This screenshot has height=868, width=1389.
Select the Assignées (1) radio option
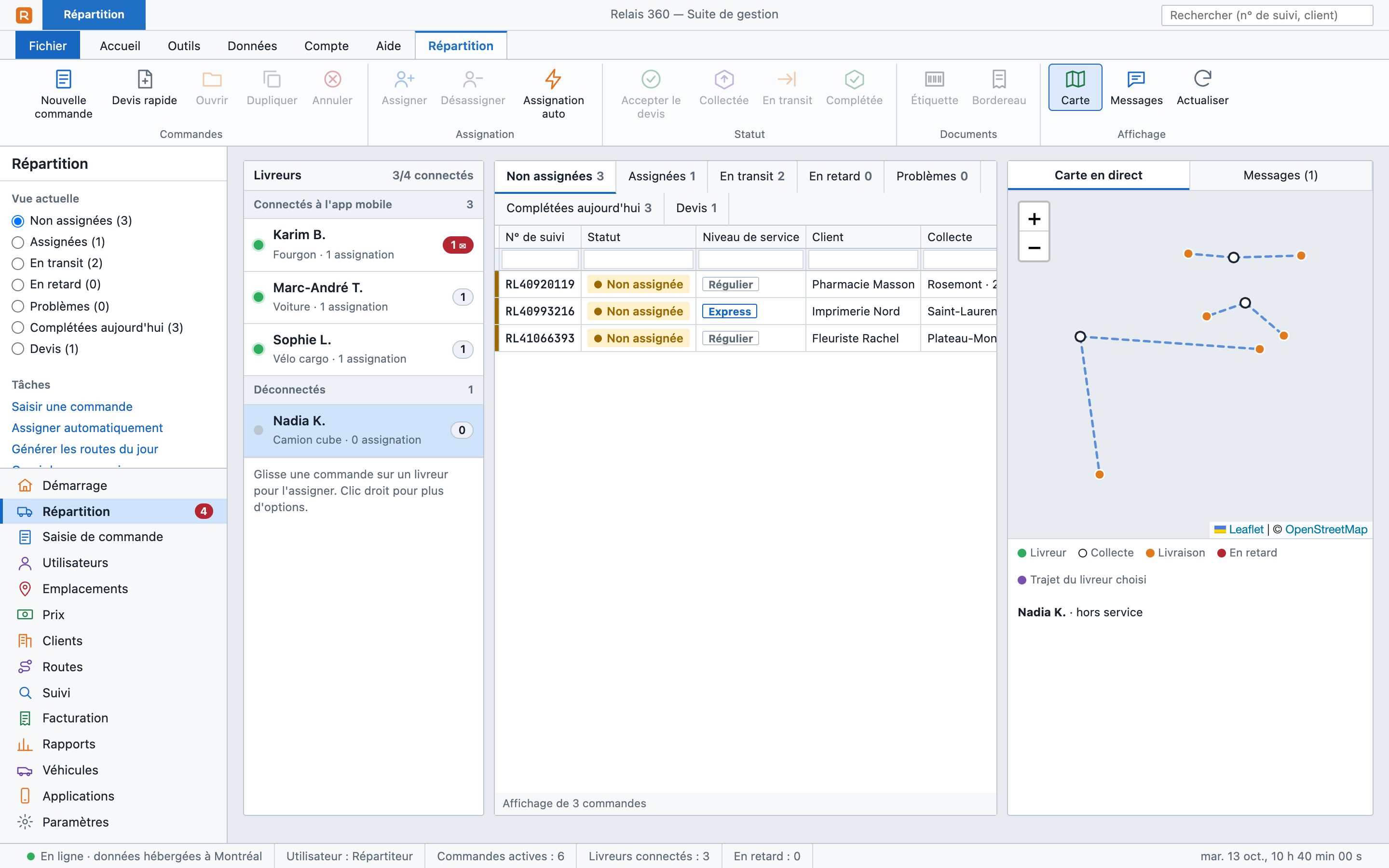(18, 242)
